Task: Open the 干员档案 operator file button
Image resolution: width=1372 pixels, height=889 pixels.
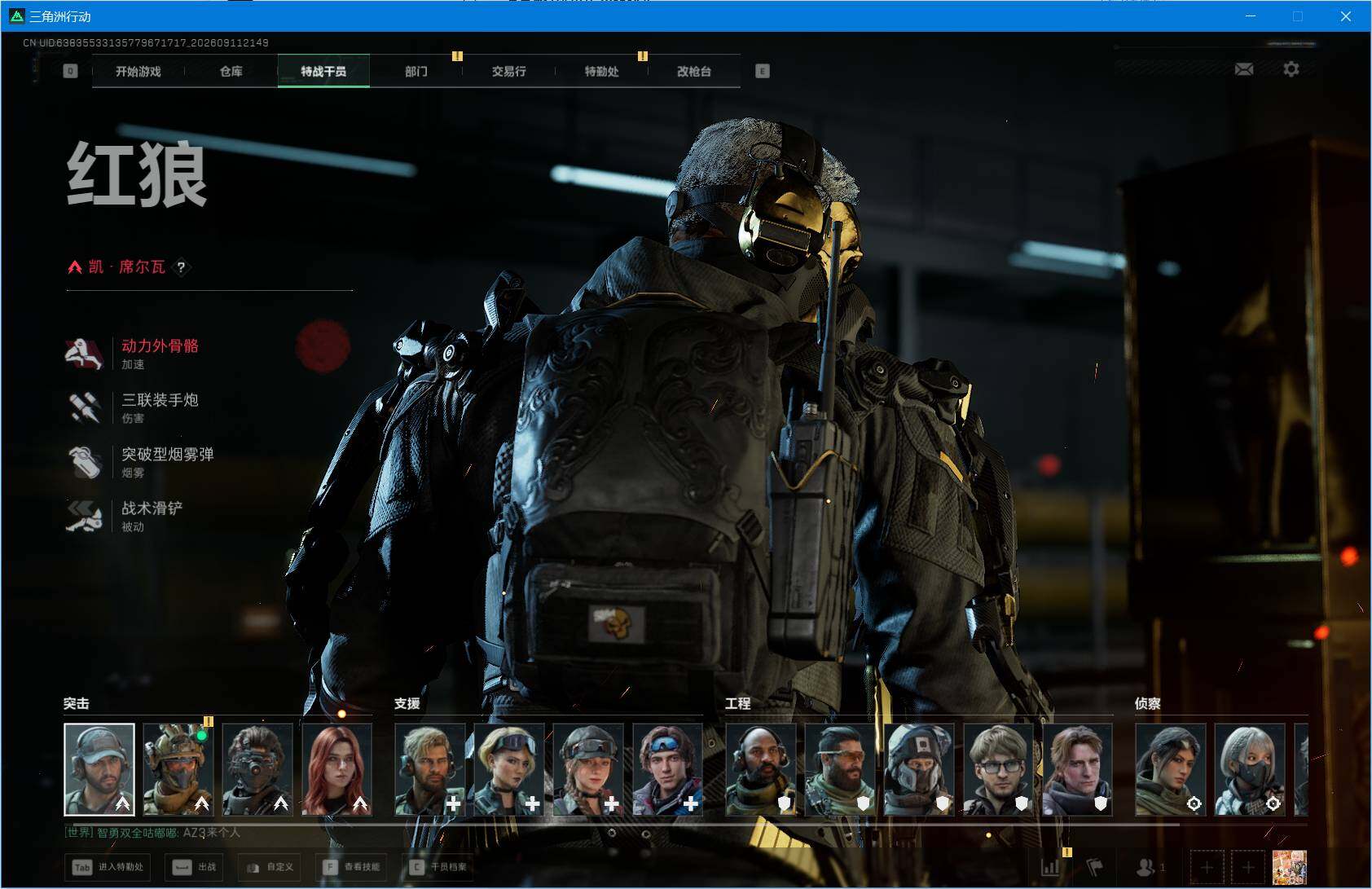Action: [438, 867]
